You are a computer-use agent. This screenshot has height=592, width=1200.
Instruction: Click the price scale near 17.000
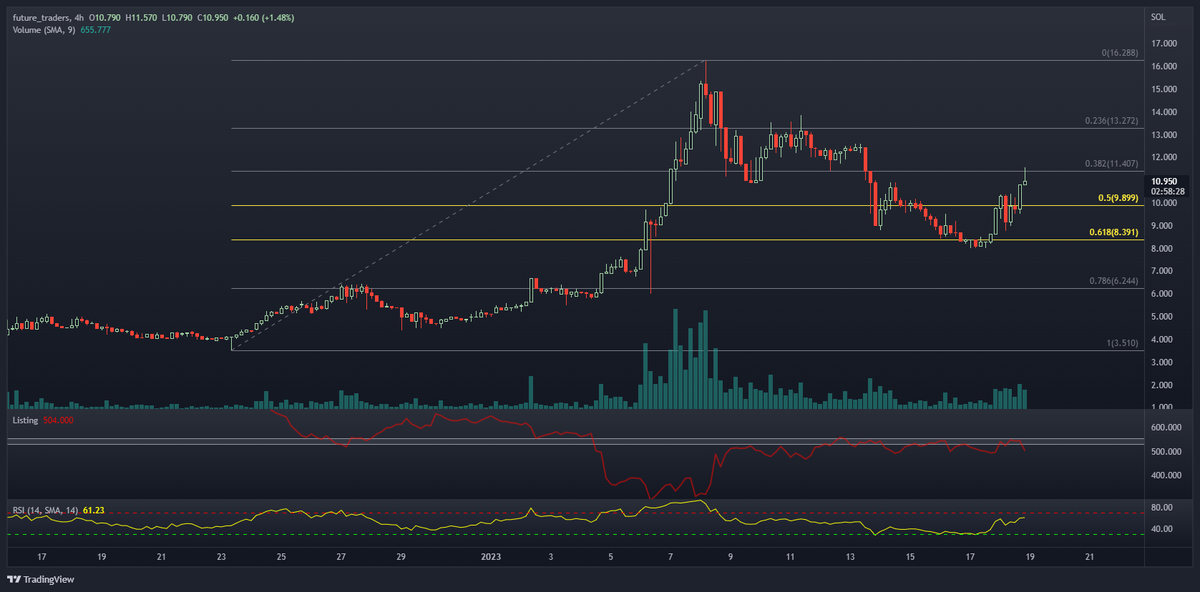1164,44
